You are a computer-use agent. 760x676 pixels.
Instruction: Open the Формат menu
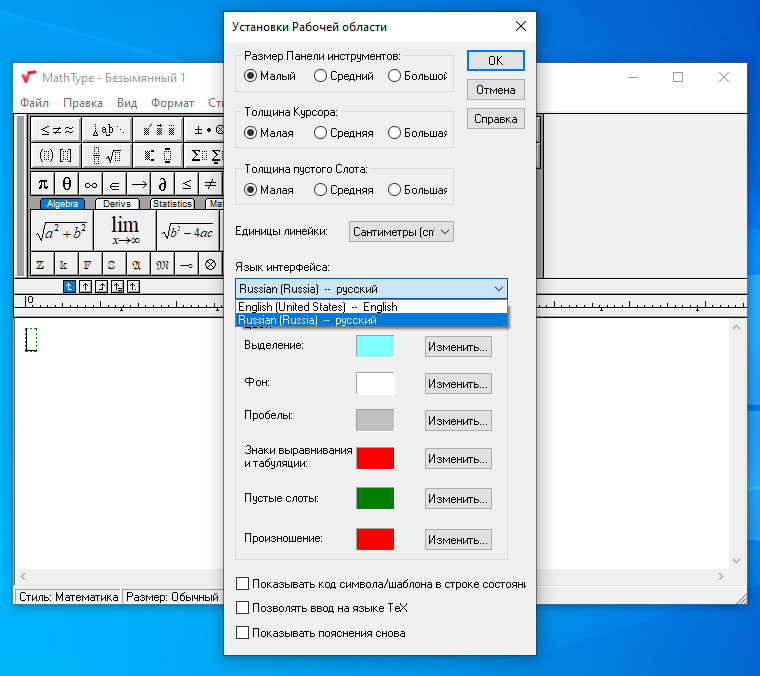[172, 103]
